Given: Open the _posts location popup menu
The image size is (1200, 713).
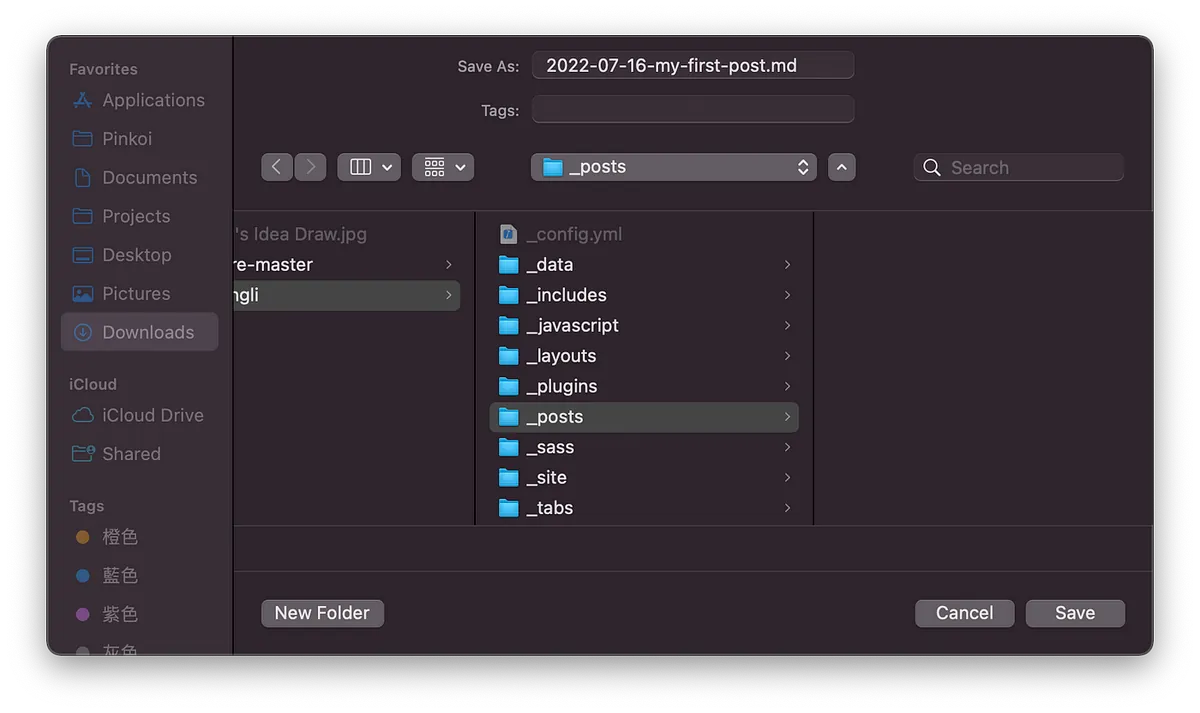Looking at the screenshot, I should (x=674, y=167).
